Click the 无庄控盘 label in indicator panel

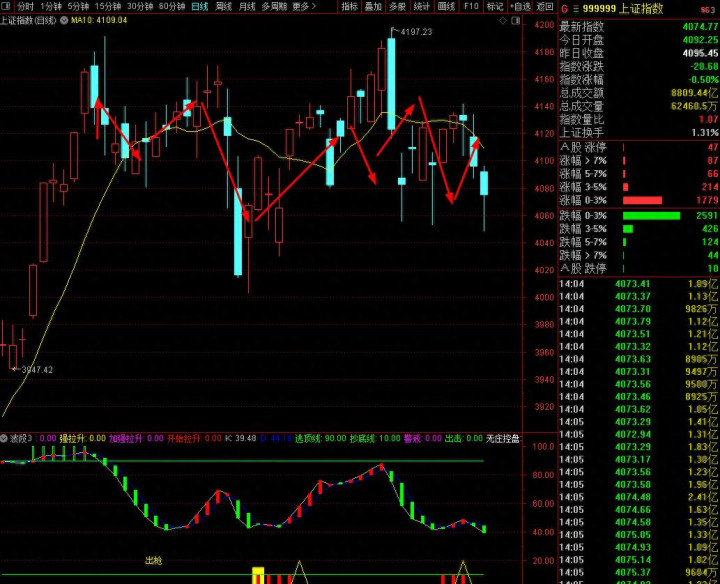(x=503, y=438)
